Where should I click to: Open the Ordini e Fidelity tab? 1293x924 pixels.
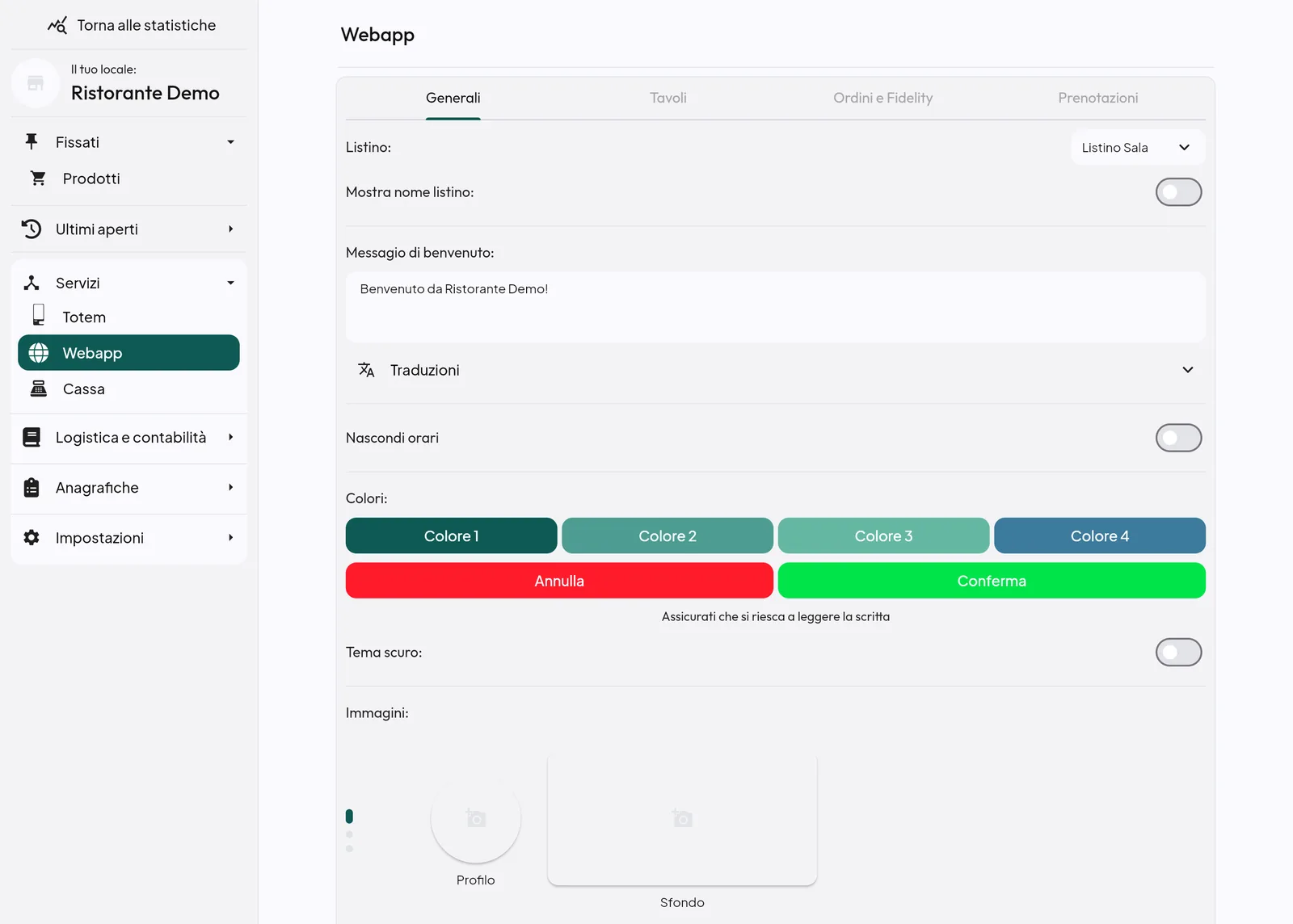[x=883, y=99]
